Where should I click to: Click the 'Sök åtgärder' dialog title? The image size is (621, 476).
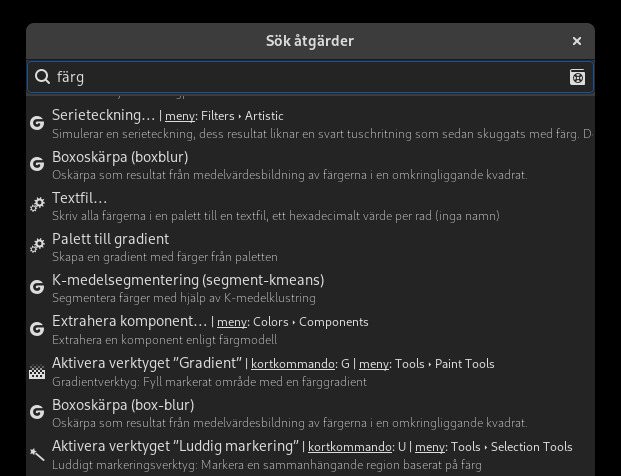310,41
